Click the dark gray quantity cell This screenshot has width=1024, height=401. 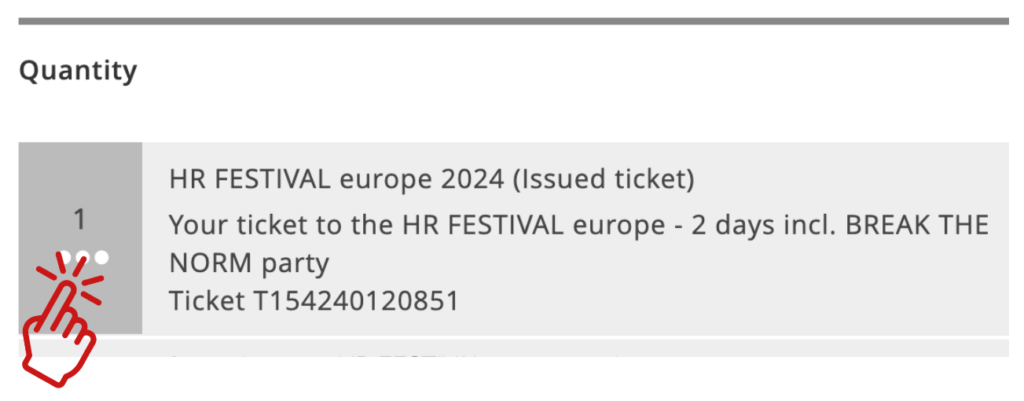pos(80,238)
